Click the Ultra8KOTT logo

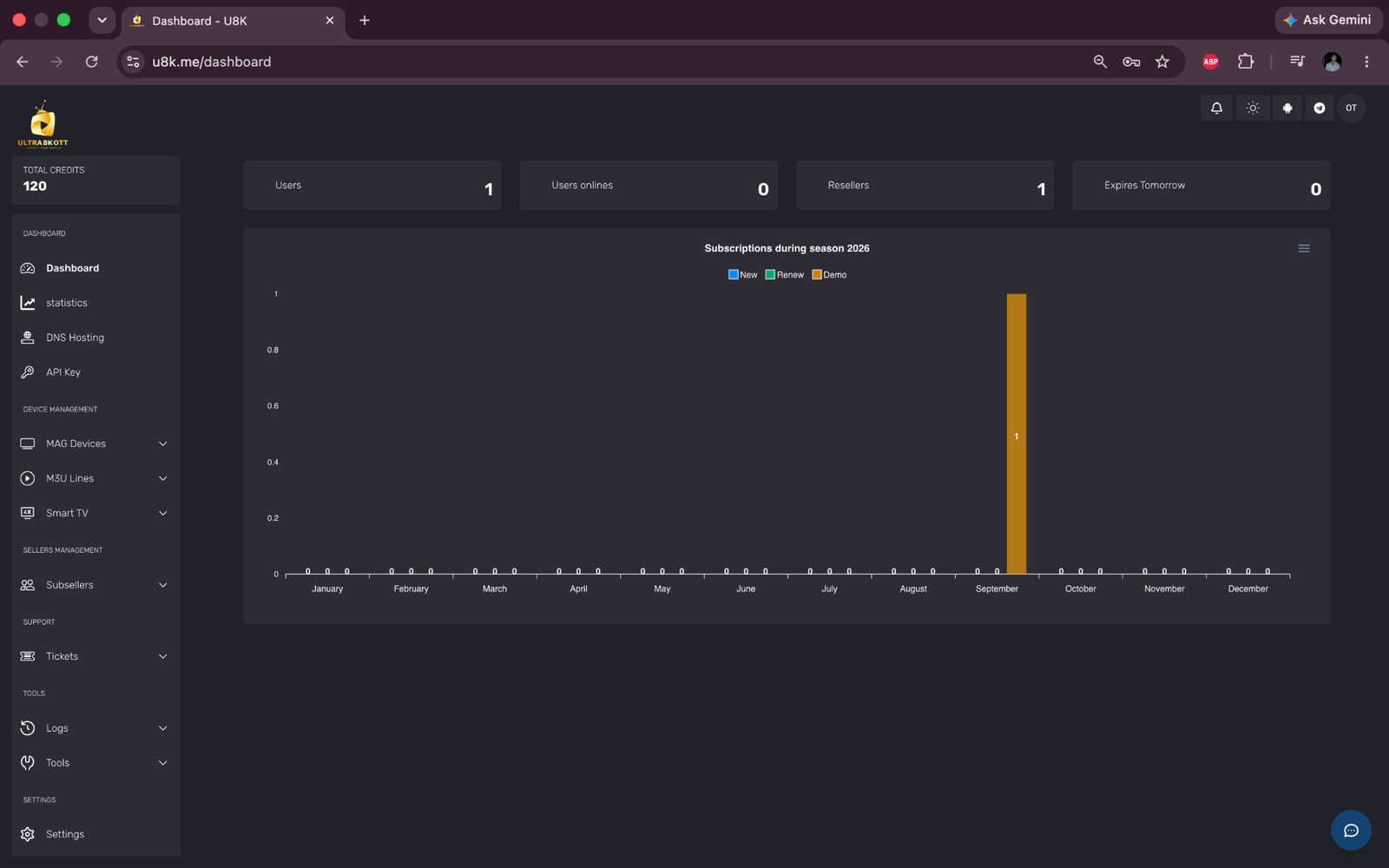coord(43,125)
